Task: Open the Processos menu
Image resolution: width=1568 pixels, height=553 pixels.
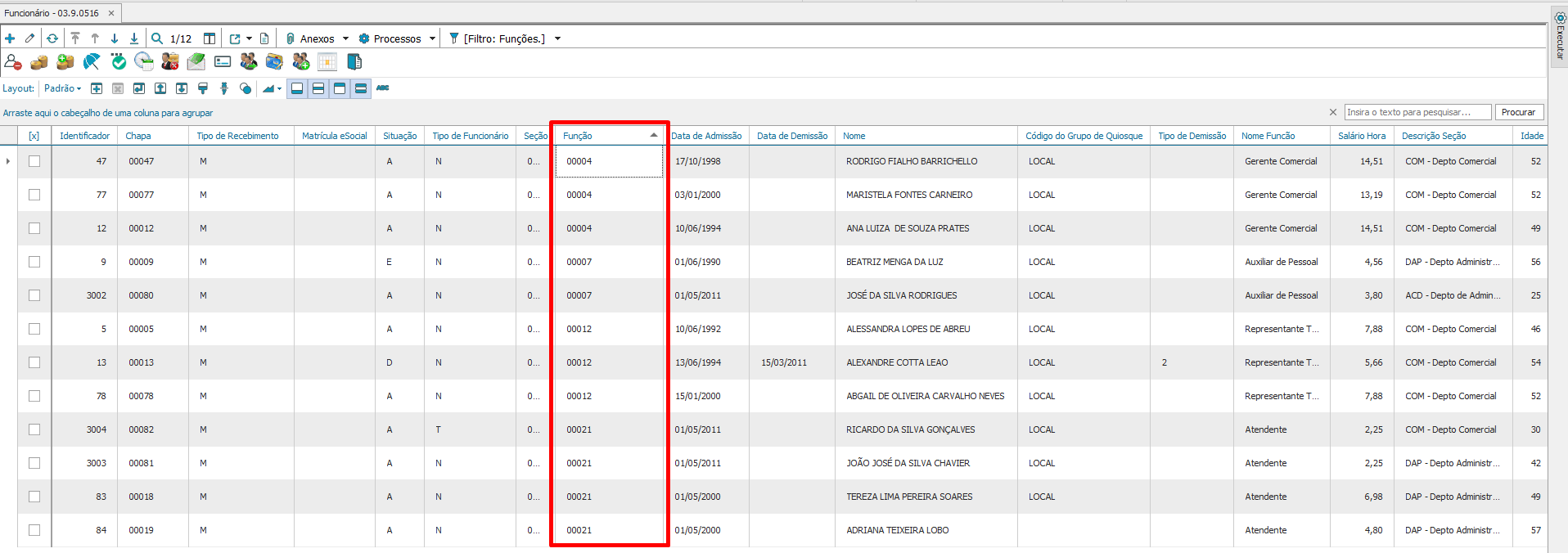Action: [x=390, y=38]
